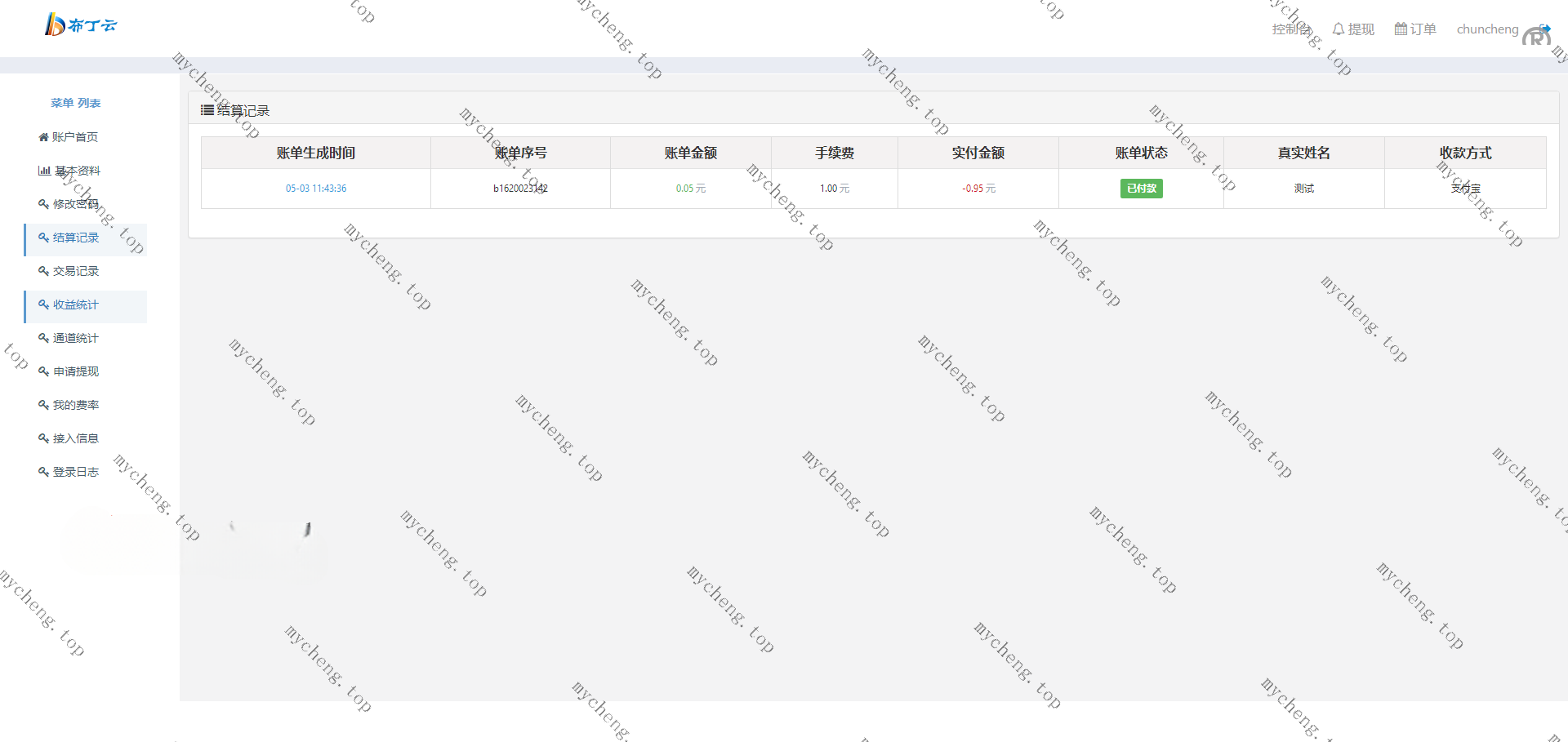Image resolution: width=1568 pixels, height=742 pixels.
Task: Open 收益统计 from the sidebar
Action: 76,304
